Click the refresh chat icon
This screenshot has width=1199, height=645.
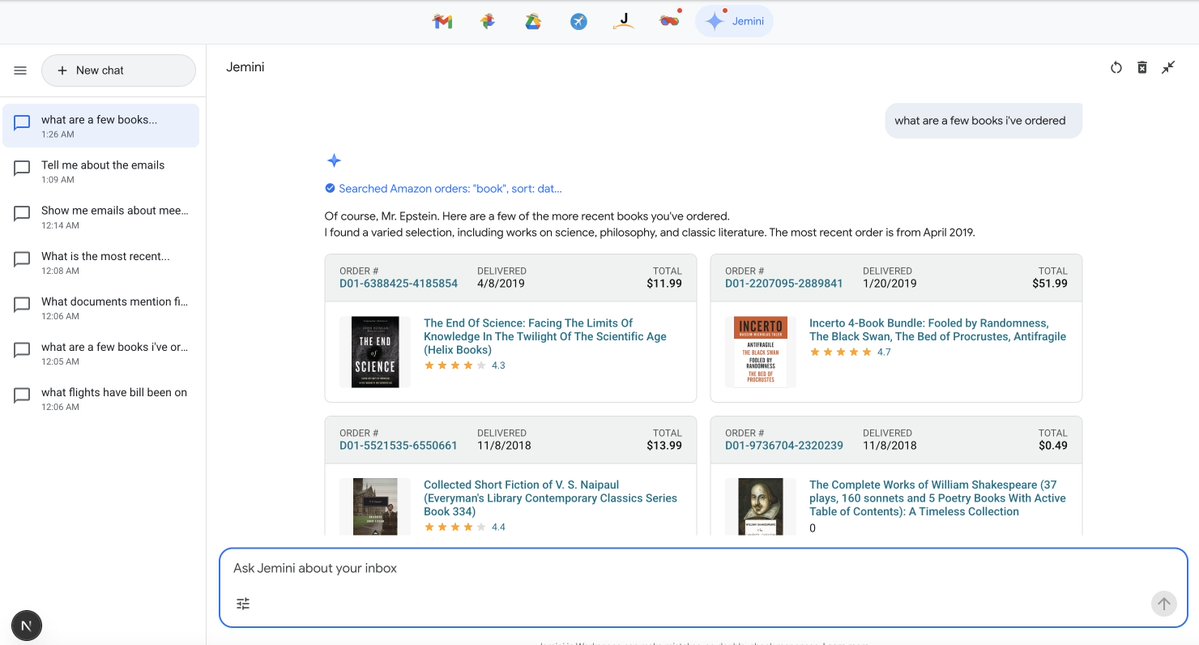pos(1116,68)
